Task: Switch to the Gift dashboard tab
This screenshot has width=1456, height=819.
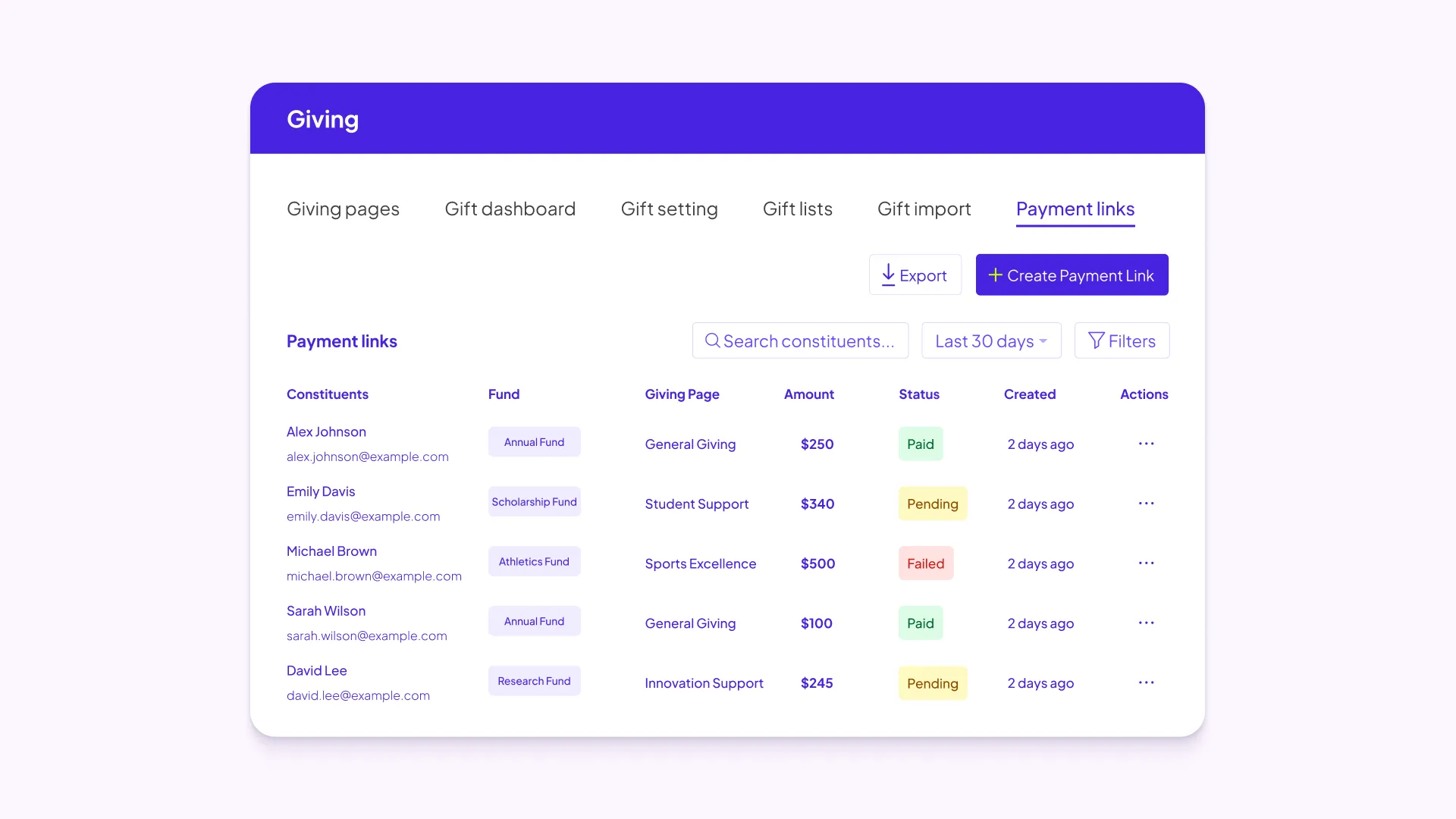Action: (x=510, y=209)
